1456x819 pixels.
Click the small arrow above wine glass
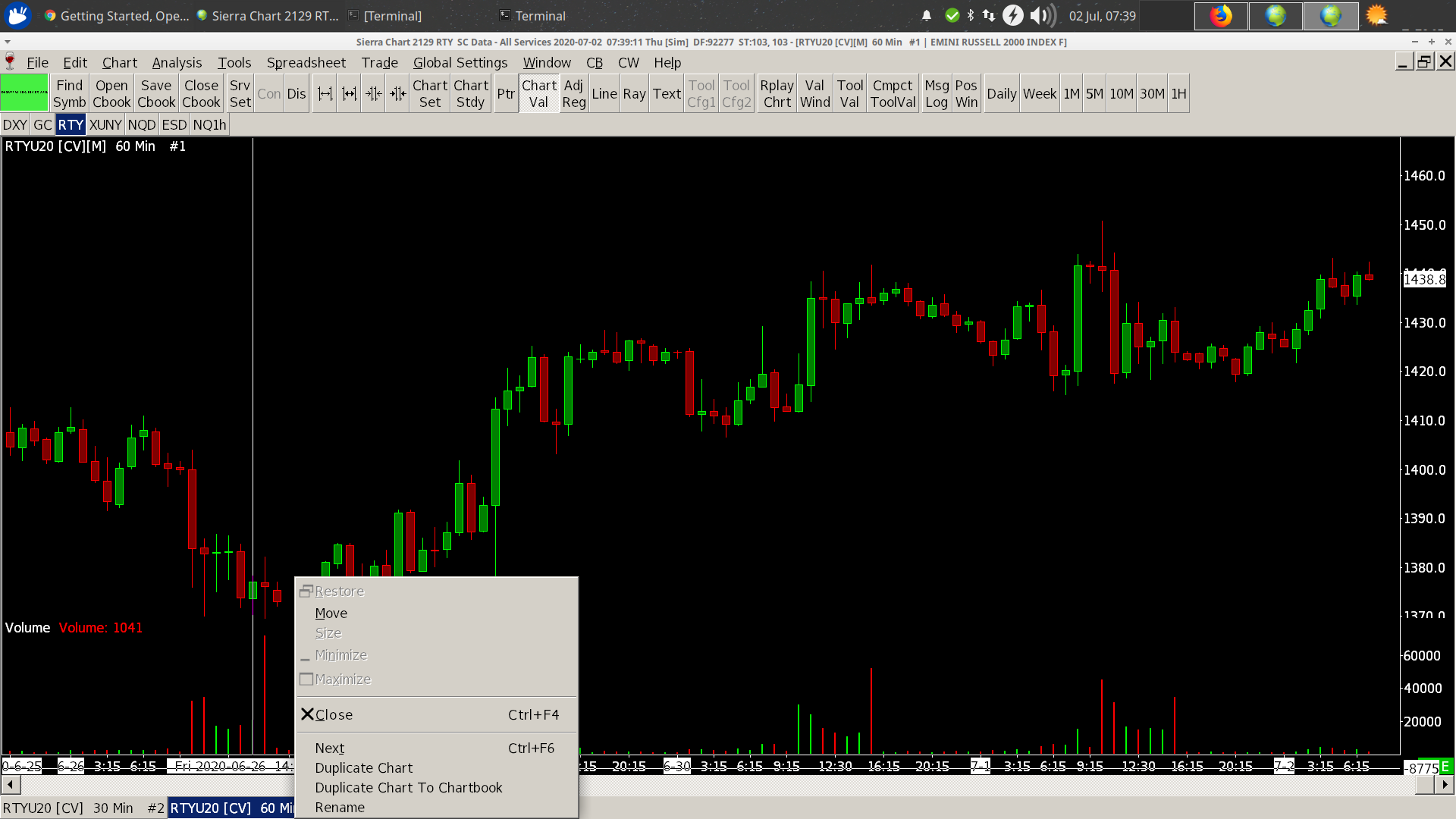pyautogui.click(x=7, y=42)
